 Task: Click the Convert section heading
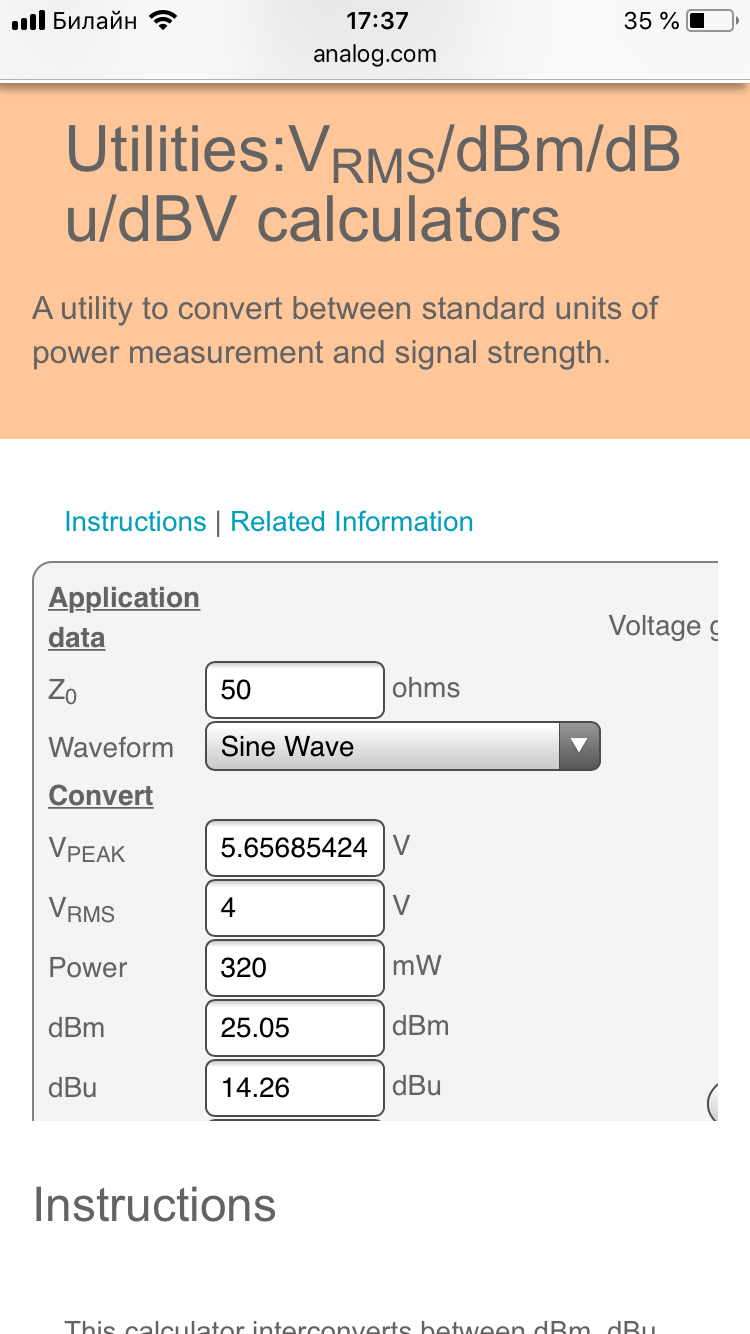pyautogui.click(x=101, y=796)
